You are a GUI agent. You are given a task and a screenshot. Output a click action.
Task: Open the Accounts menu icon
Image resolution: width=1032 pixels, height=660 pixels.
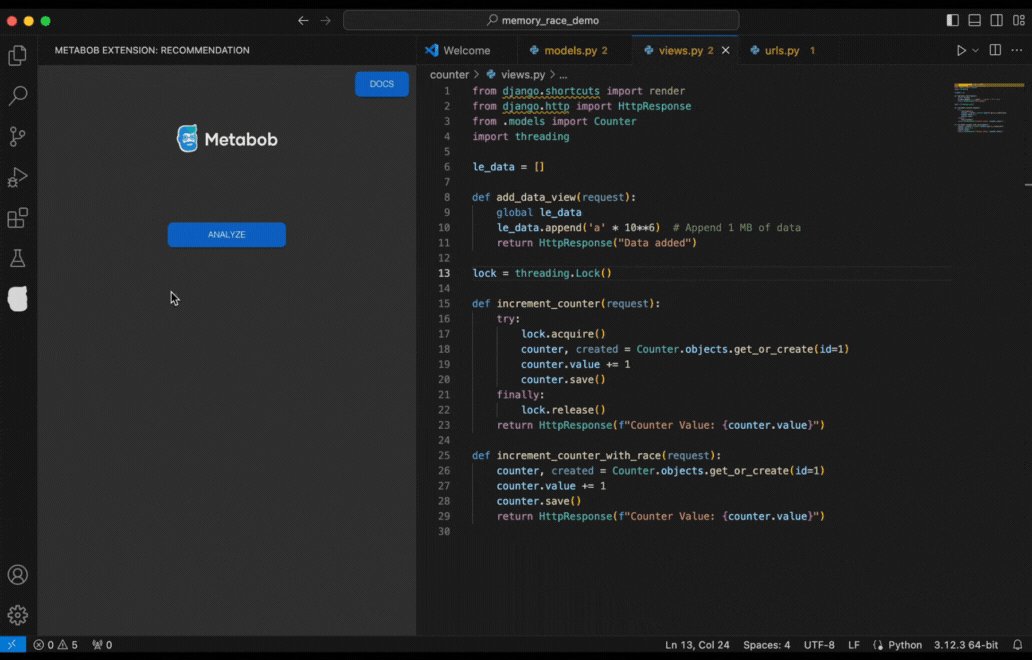tap(18, 575)
